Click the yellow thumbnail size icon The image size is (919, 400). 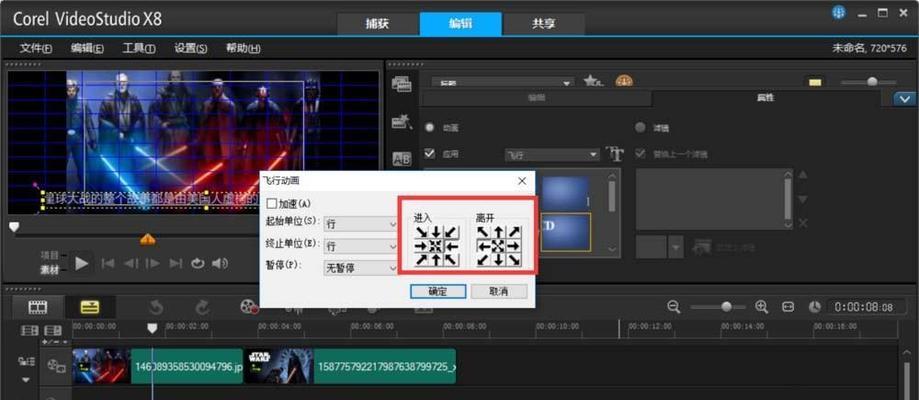[815, 82]
